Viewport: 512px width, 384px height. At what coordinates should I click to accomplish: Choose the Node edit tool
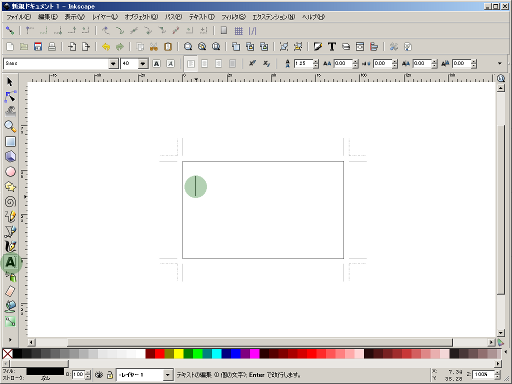pyautogui.click(x=10, y=96)
